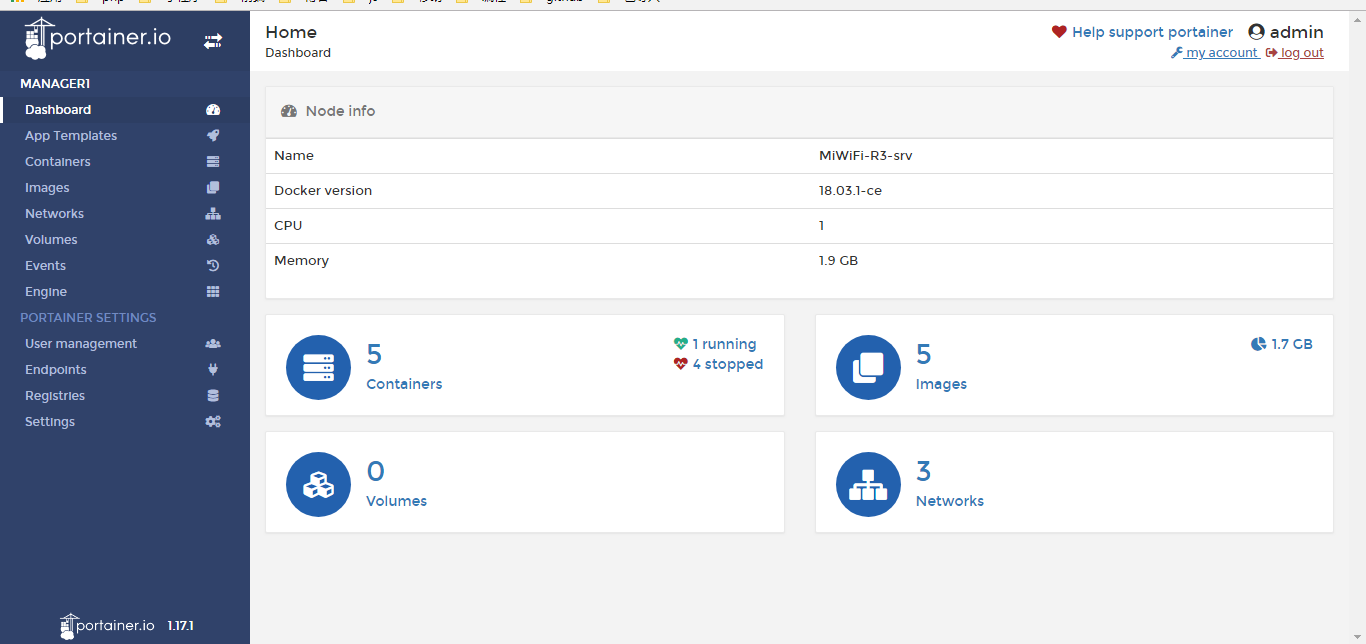The height and width of the screenshot is (644, 1366).
Task: View running containers via 1 running link
Action: click(x=723, y=343)
